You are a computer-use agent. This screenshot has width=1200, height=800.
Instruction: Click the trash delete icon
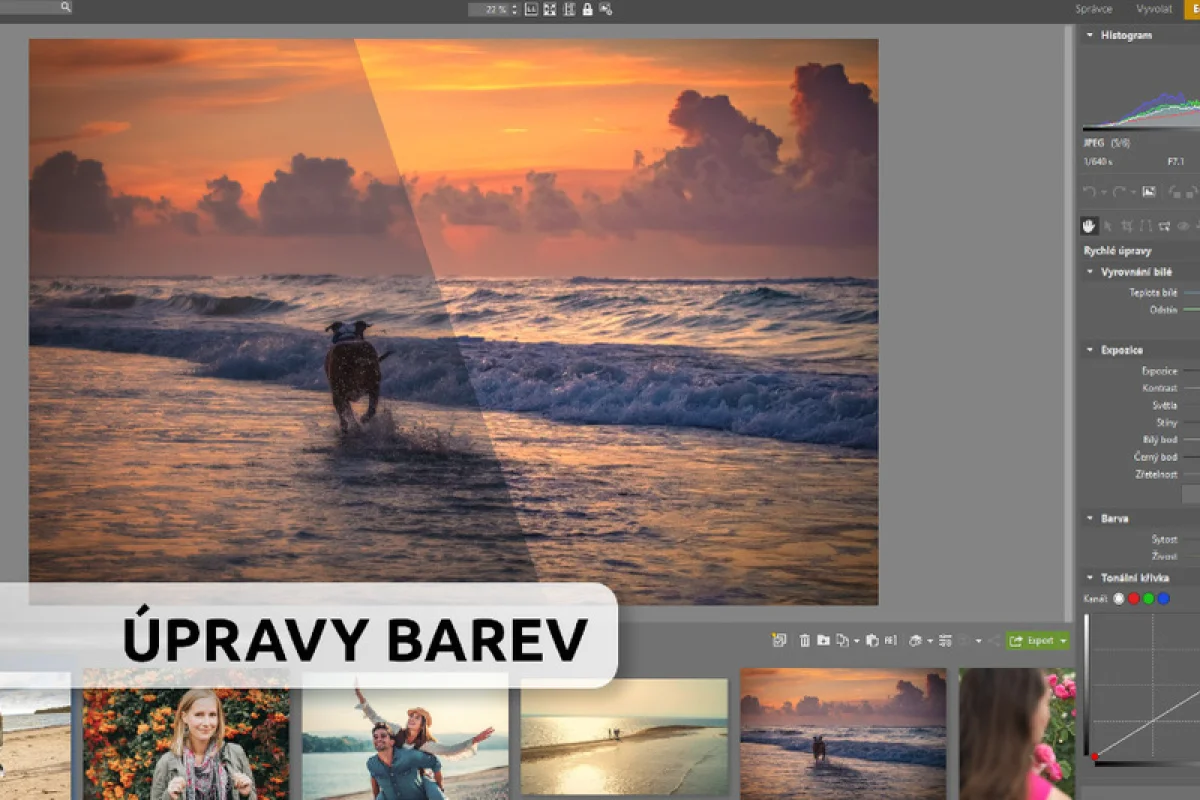pos(805,641)
